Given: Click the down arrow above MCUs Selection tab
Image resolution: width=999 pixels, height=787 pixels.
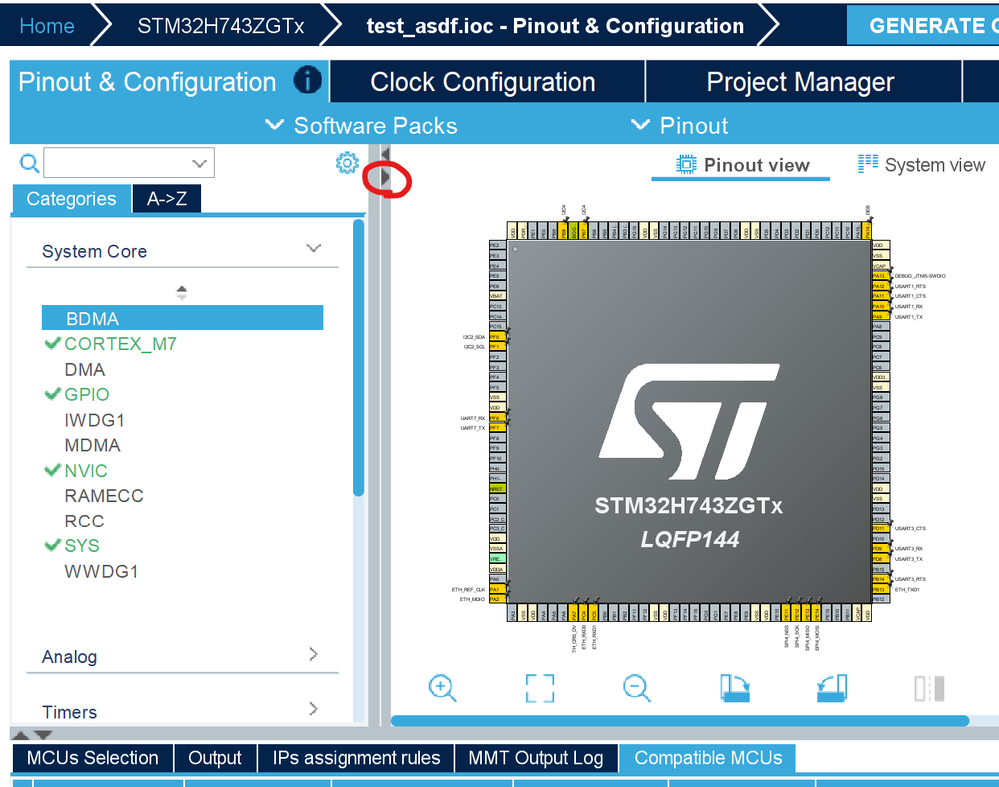Looking at the screenshot, I should (43, 735).
